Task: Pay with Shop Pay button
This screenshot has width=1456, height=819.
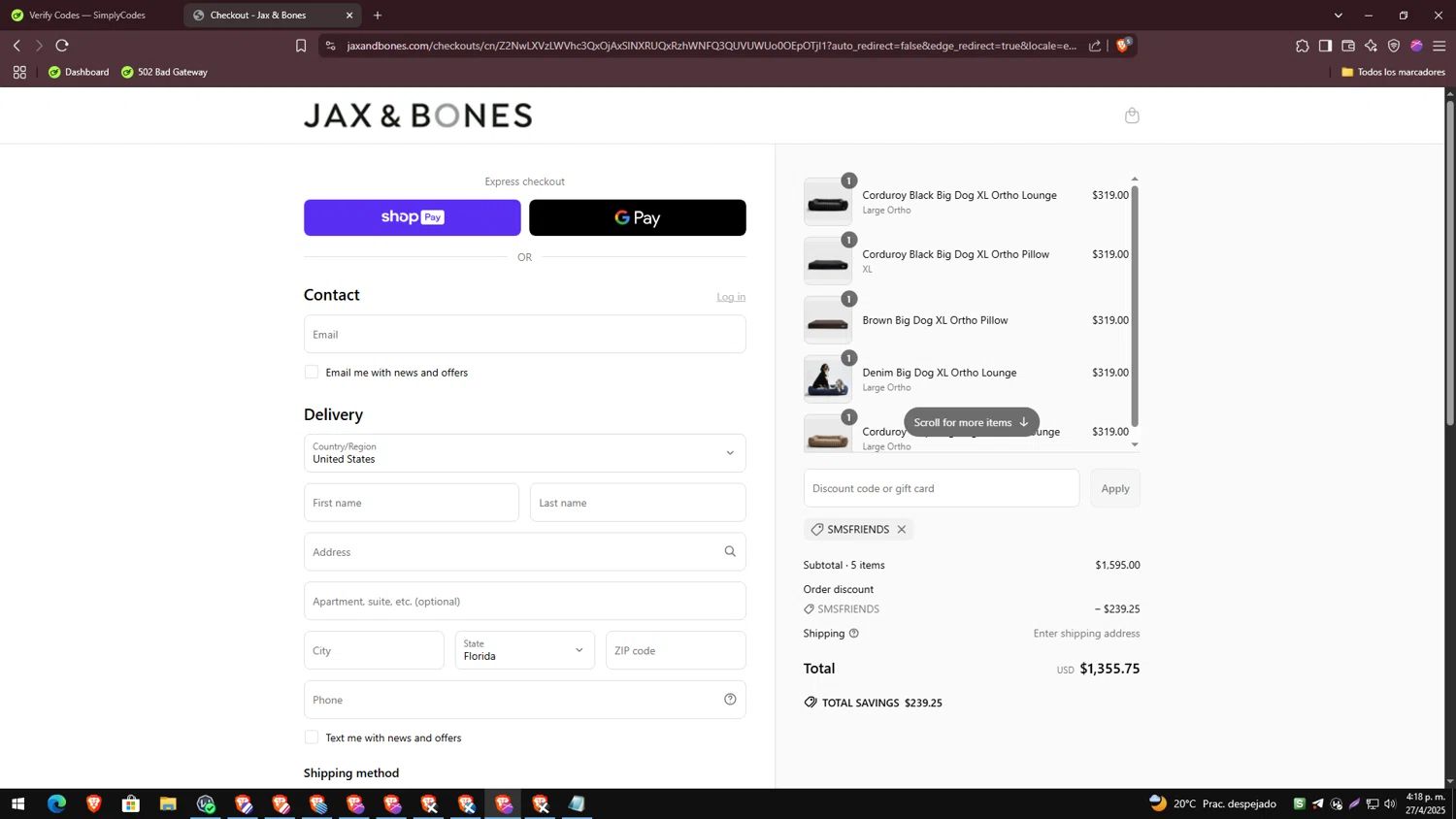Action: (413, 217)
